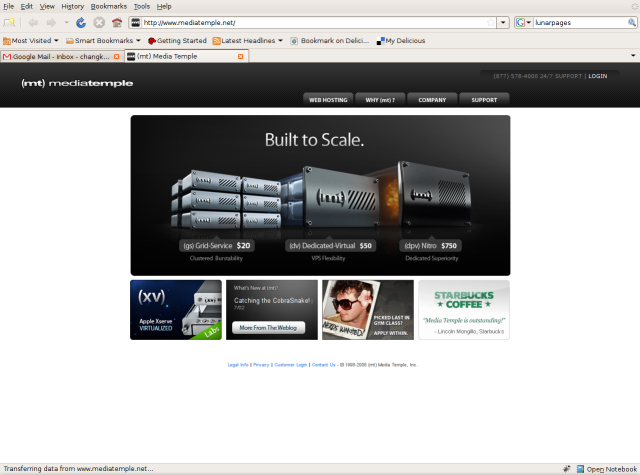Click the grid server stack image
Viewport: 640px width, 475px height.
(x=227, y=199)
